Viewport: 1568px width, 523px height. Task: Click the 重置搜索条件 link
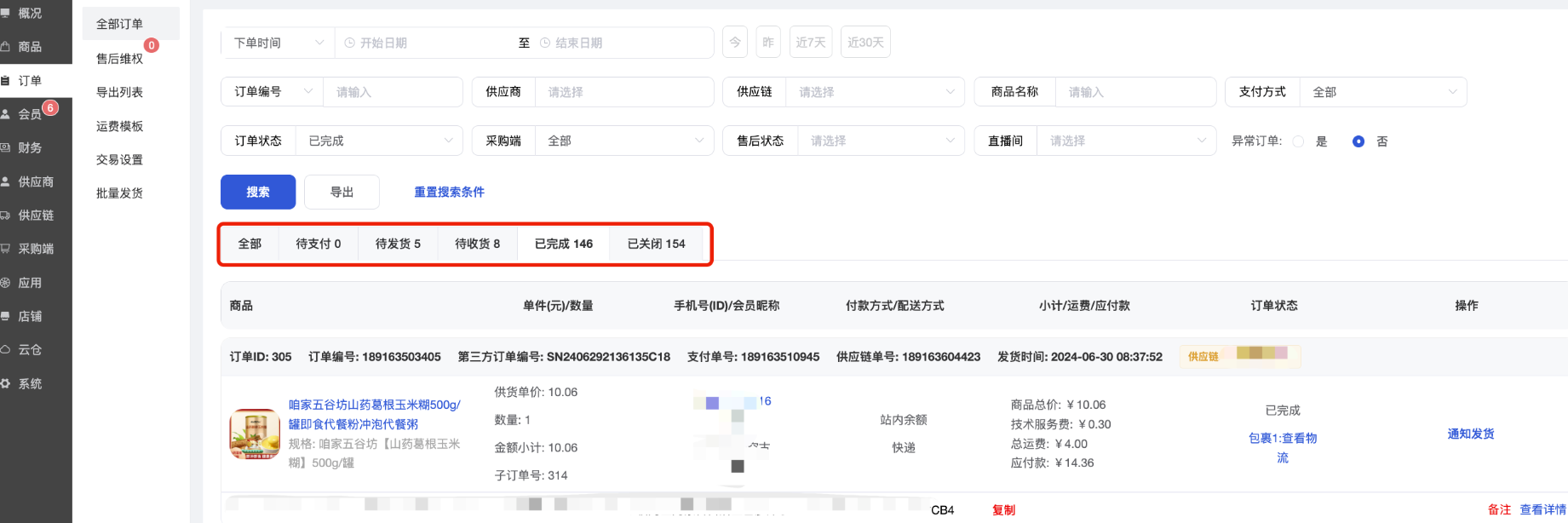[449, 192]
